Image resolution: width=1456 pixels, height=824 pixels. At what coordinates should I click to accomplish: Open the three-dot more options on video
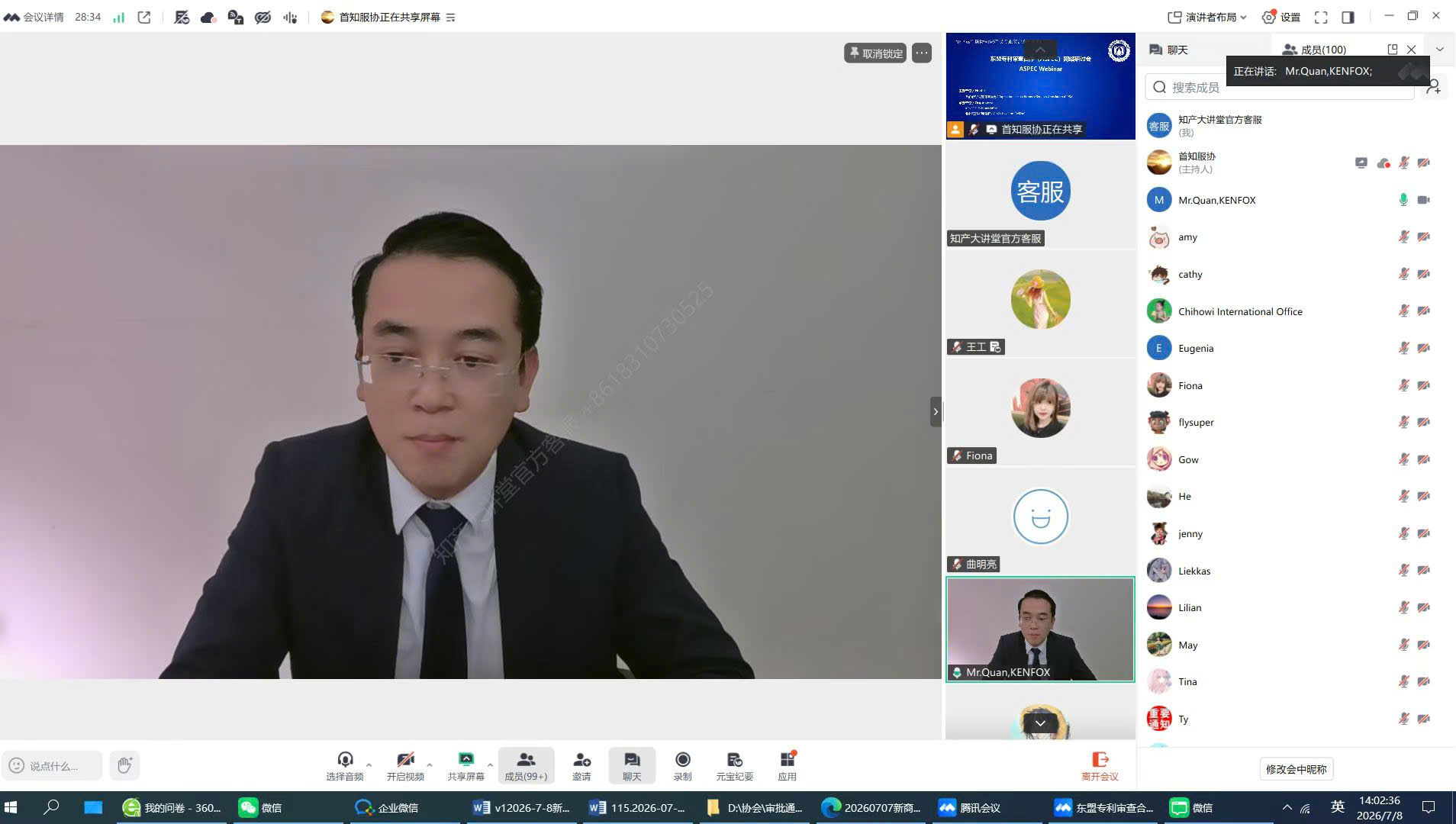922,53
